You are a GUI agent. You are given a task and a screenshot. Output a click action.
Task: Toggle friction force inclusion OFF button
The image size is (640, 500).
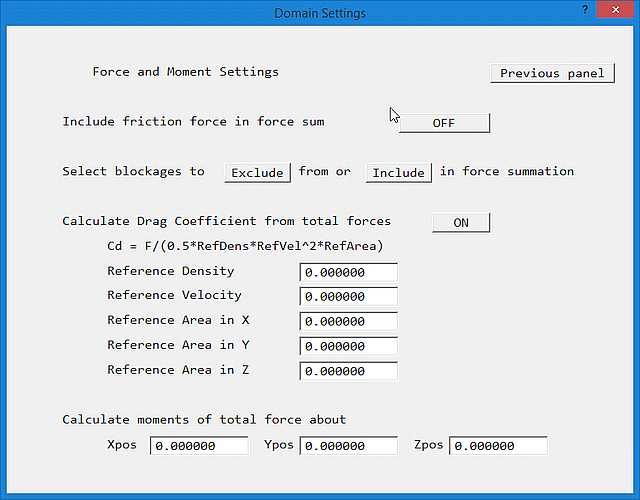444,123
